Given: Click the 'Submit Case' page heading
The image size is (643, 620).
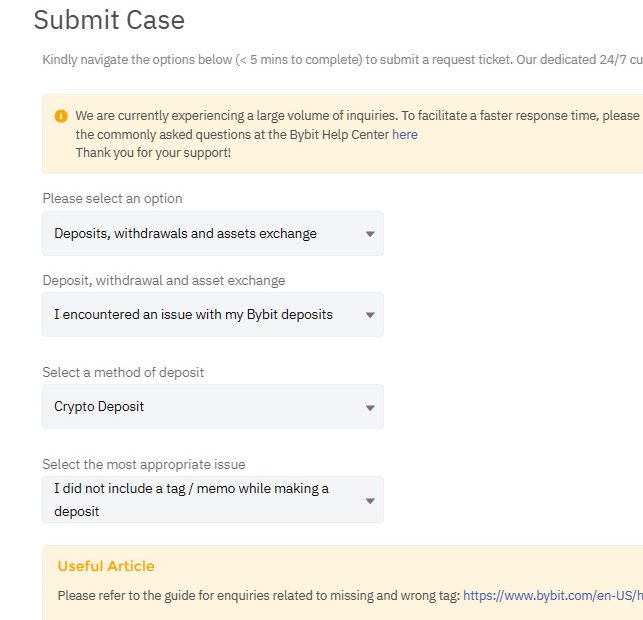Looking at the screenshot, I should click(x=109, y=20).
